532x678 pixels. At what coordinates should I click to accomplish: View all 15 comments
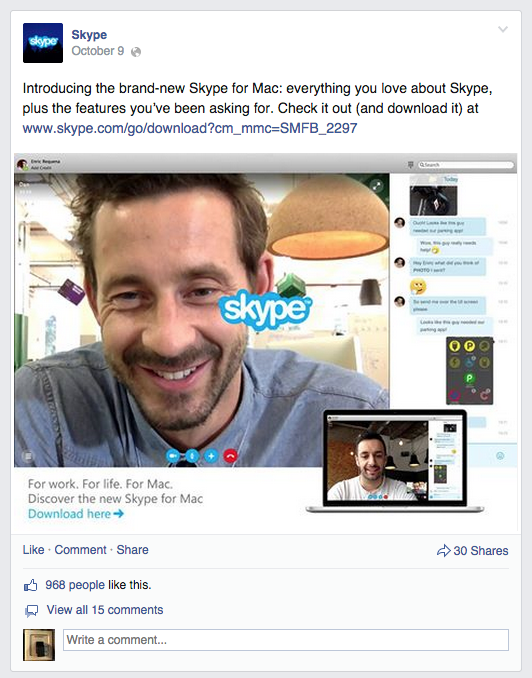105,610
